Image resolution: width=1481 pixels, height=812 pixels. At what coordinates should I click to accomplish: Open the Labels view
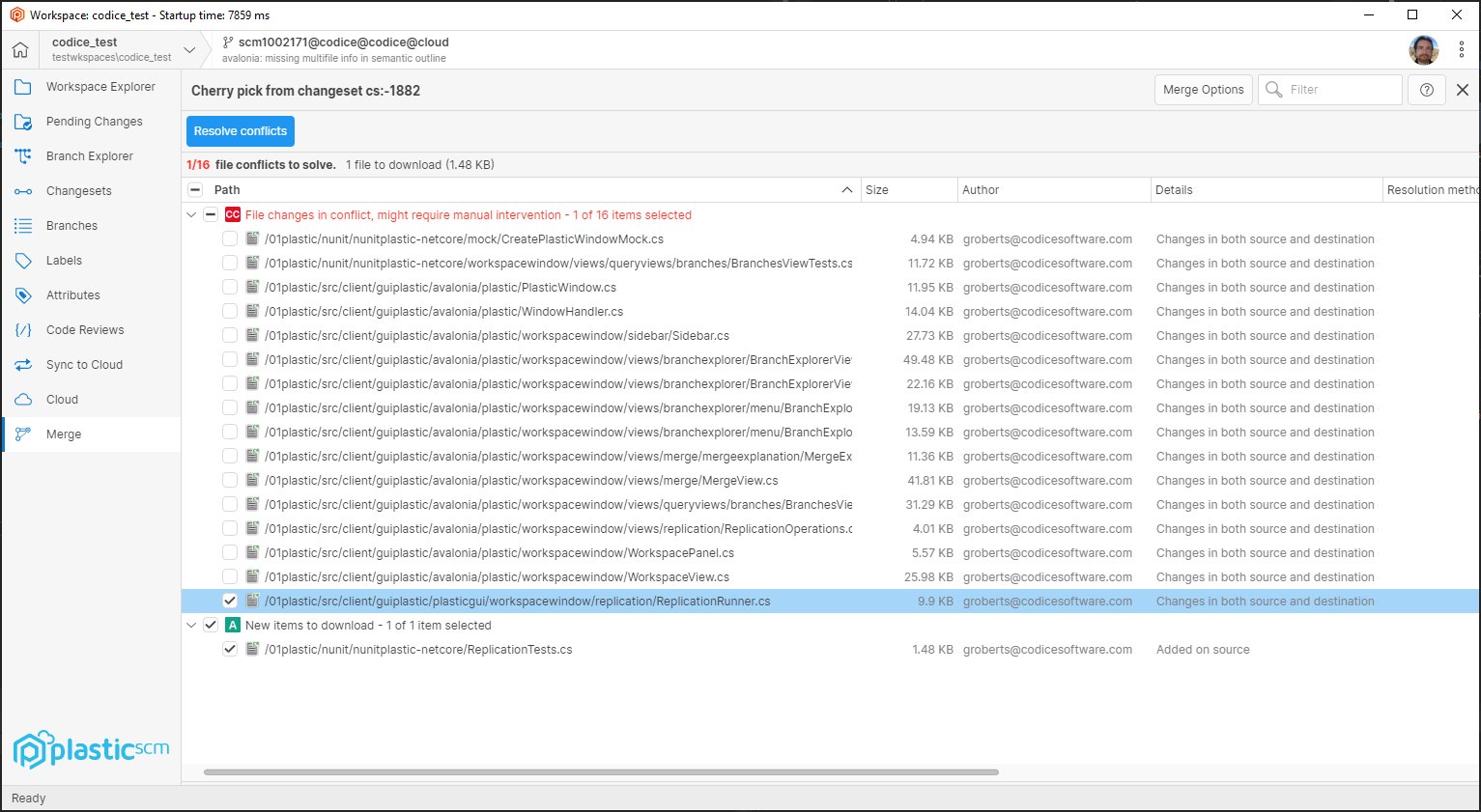(64, 260)
